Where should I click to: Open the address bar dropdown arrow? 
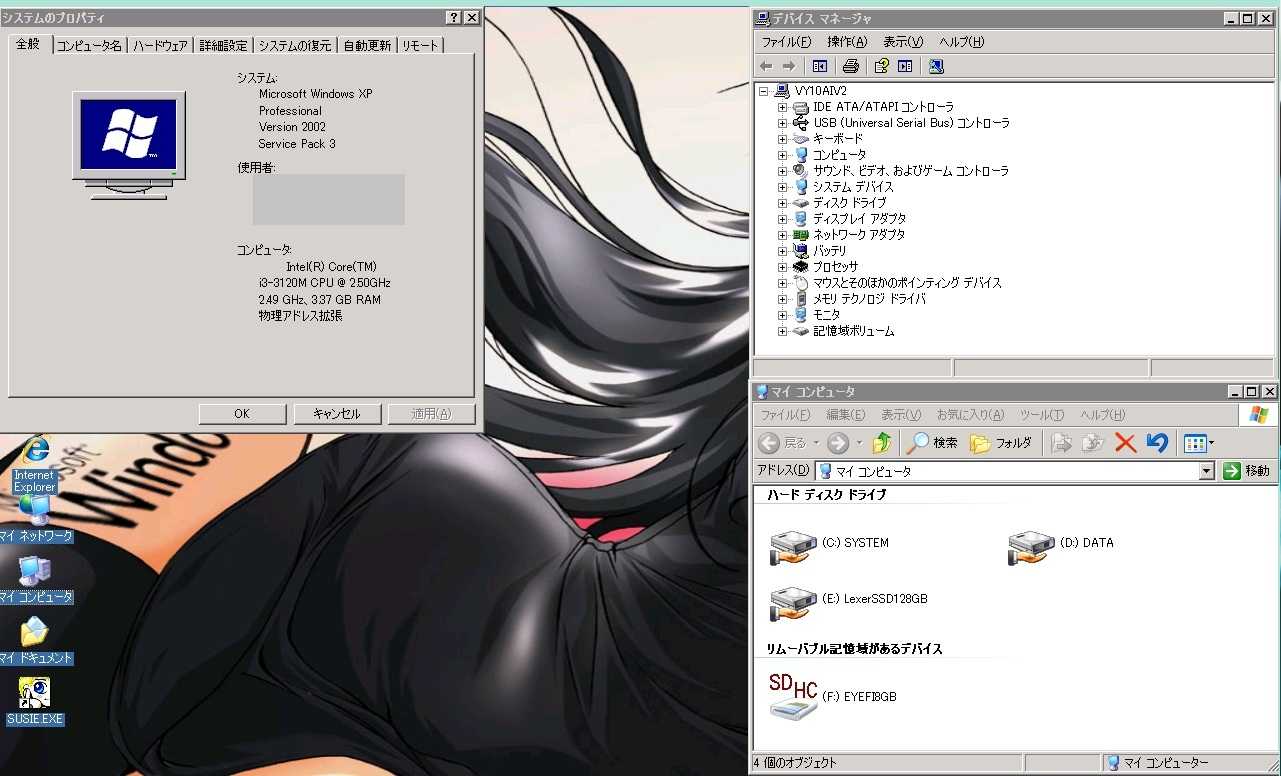1206,471
